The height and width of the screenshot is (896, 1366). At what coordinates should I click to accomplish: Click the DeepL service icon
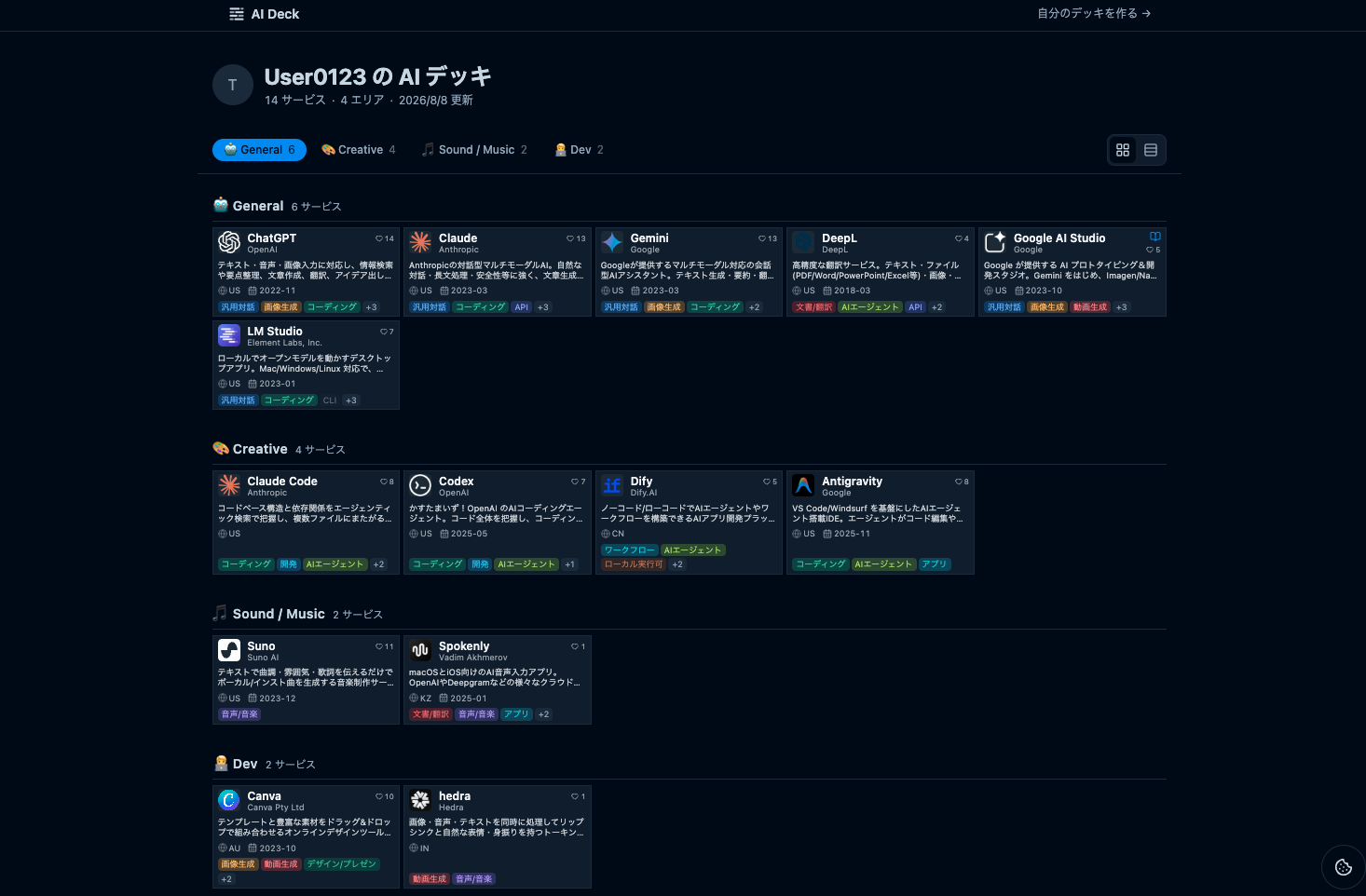pos(803,242)
